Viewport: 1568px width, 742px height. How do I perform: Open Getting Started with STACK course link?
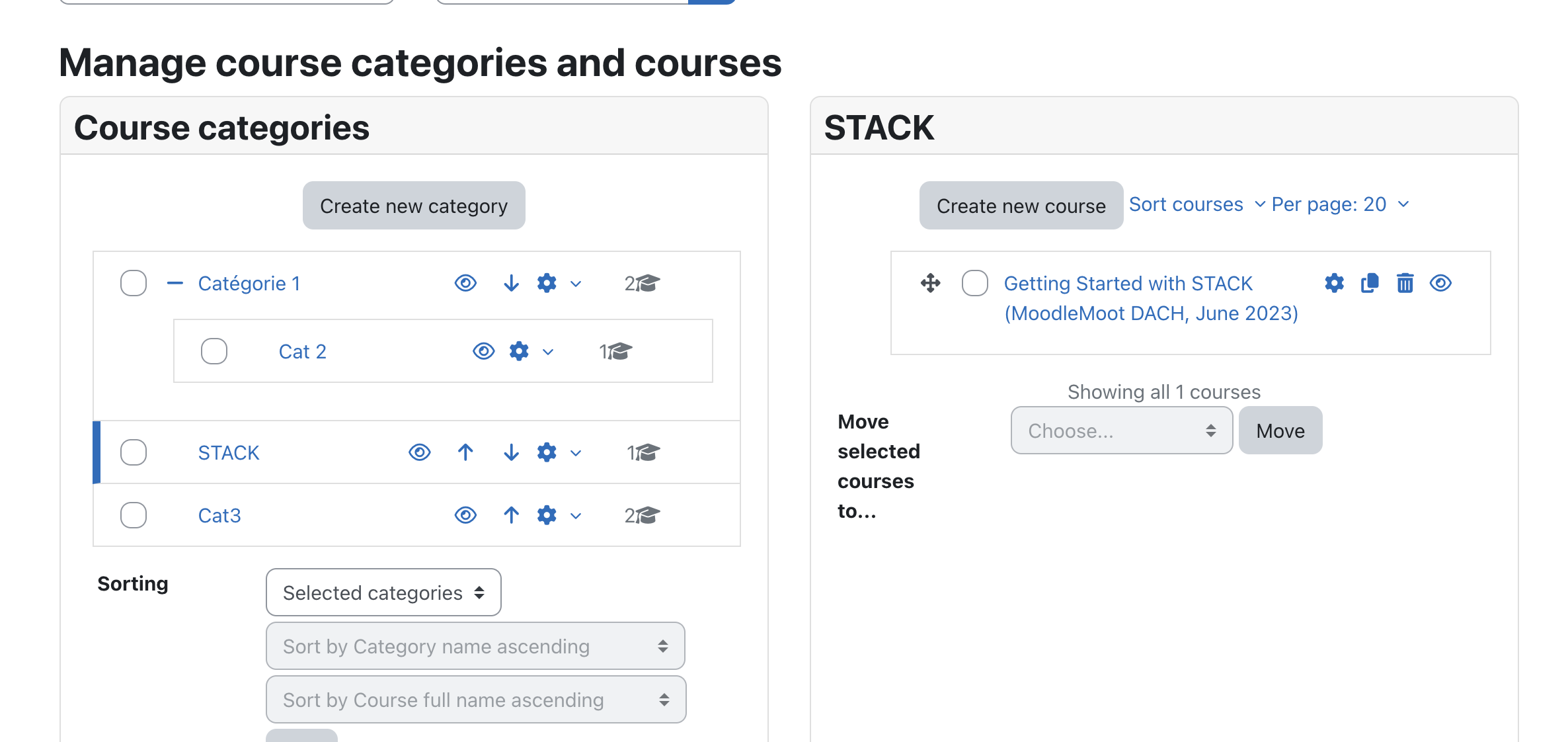click(1151, 298)
